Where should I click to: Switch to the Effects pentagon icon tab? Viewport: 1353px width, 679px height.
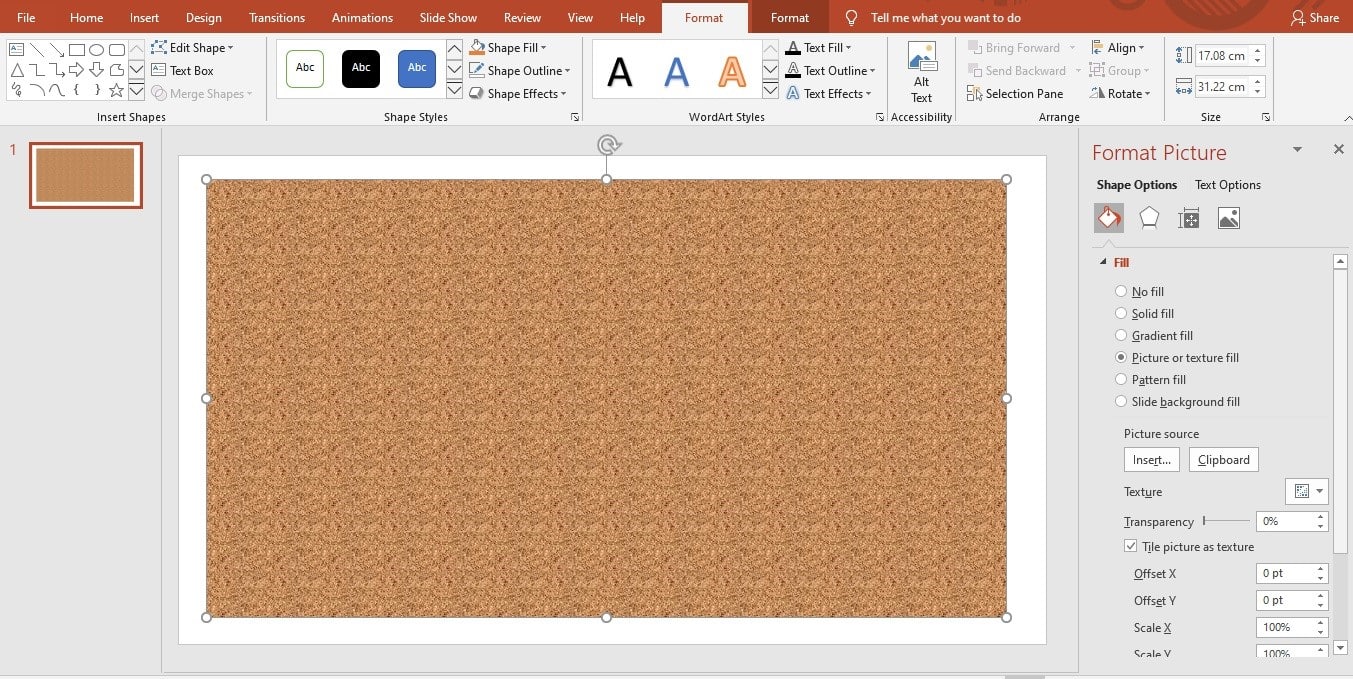[1149, 218]
